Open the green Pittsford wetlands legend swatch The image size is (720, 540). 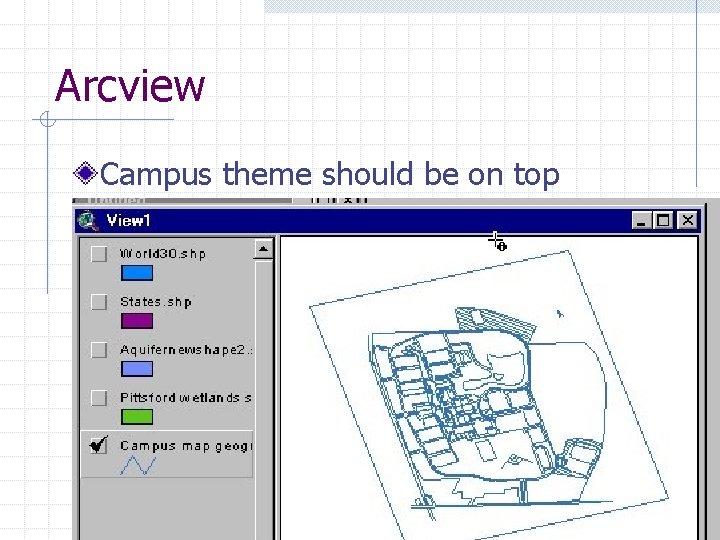[137, 417]
